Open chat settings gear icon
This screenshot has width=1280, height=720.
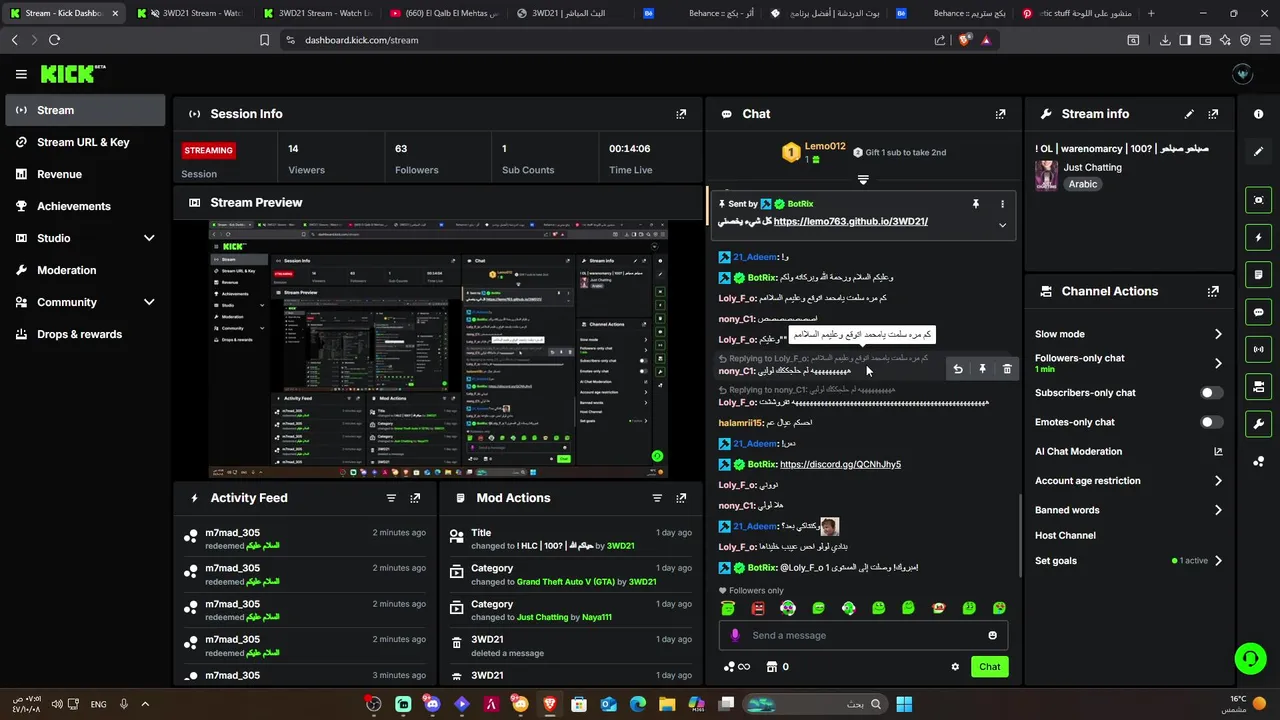pos(955,667)
